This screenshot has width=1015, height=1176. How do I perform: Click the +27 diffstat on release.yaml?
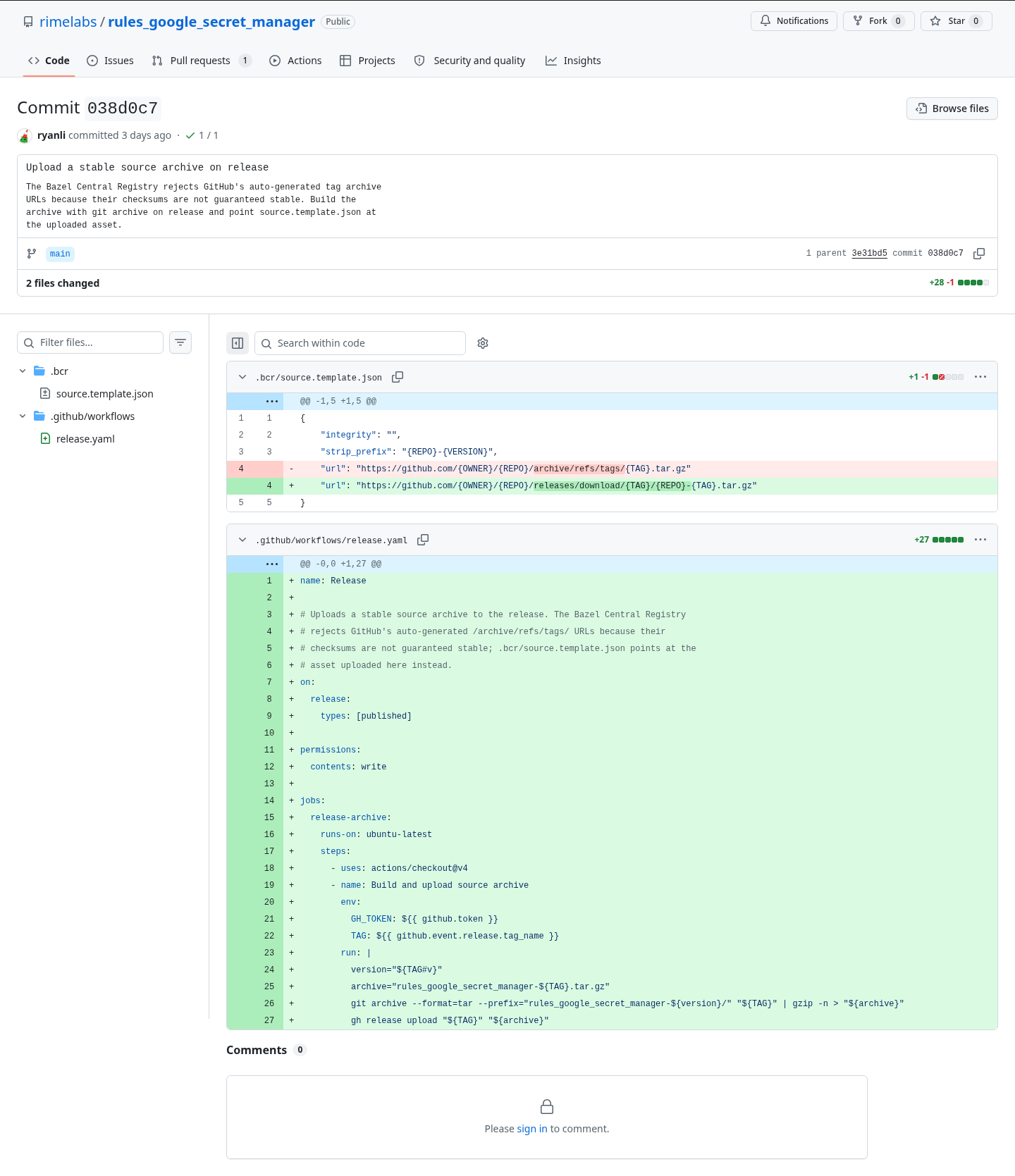click(939, 540)
